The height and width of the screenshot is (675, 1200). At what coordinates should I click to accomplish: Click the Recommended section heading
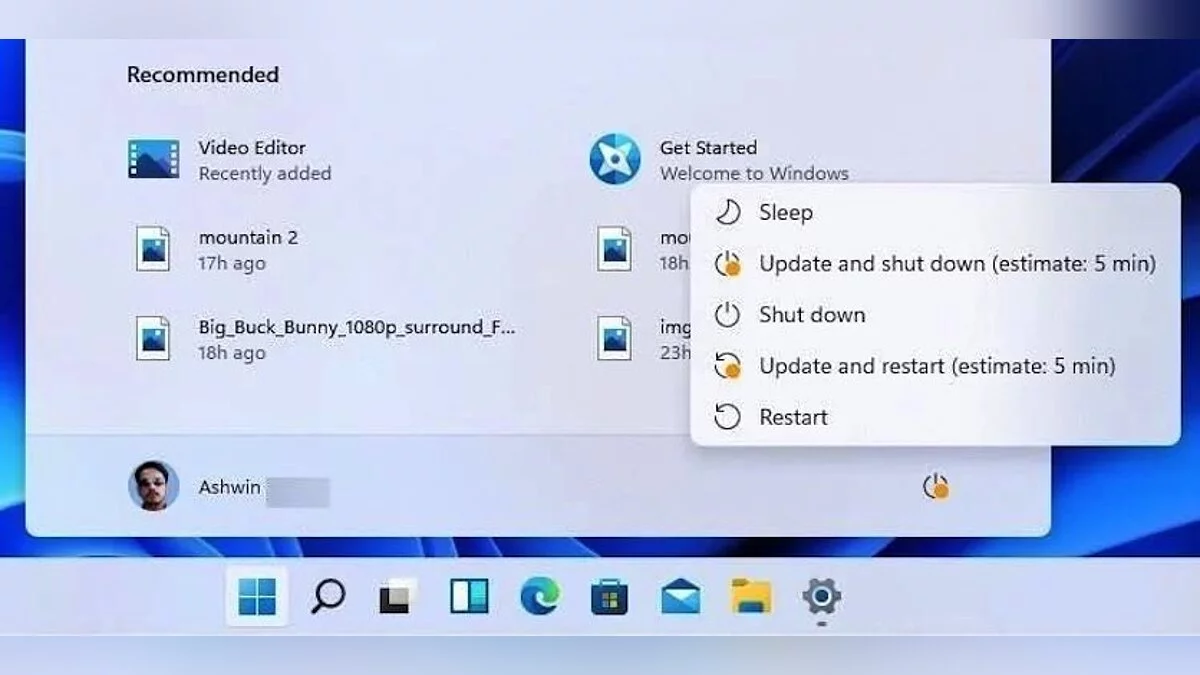coord(203,75)
